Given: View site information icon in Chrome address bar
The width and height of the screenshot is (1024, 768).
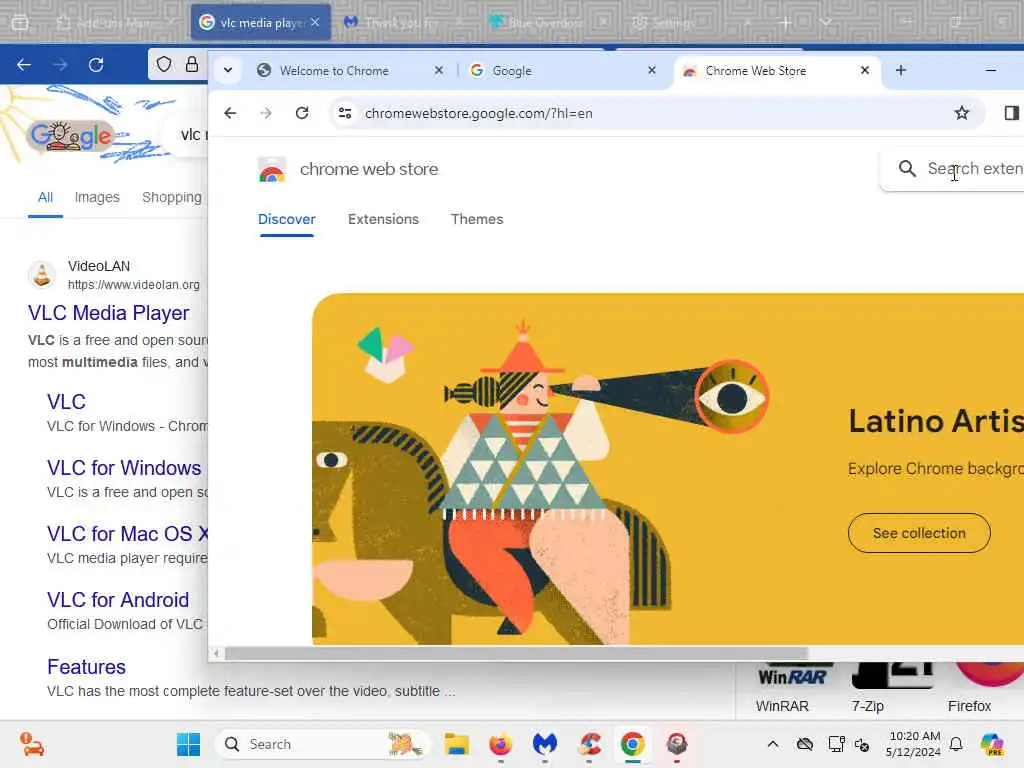Looking at the screenshot, I should coord(345,113).
